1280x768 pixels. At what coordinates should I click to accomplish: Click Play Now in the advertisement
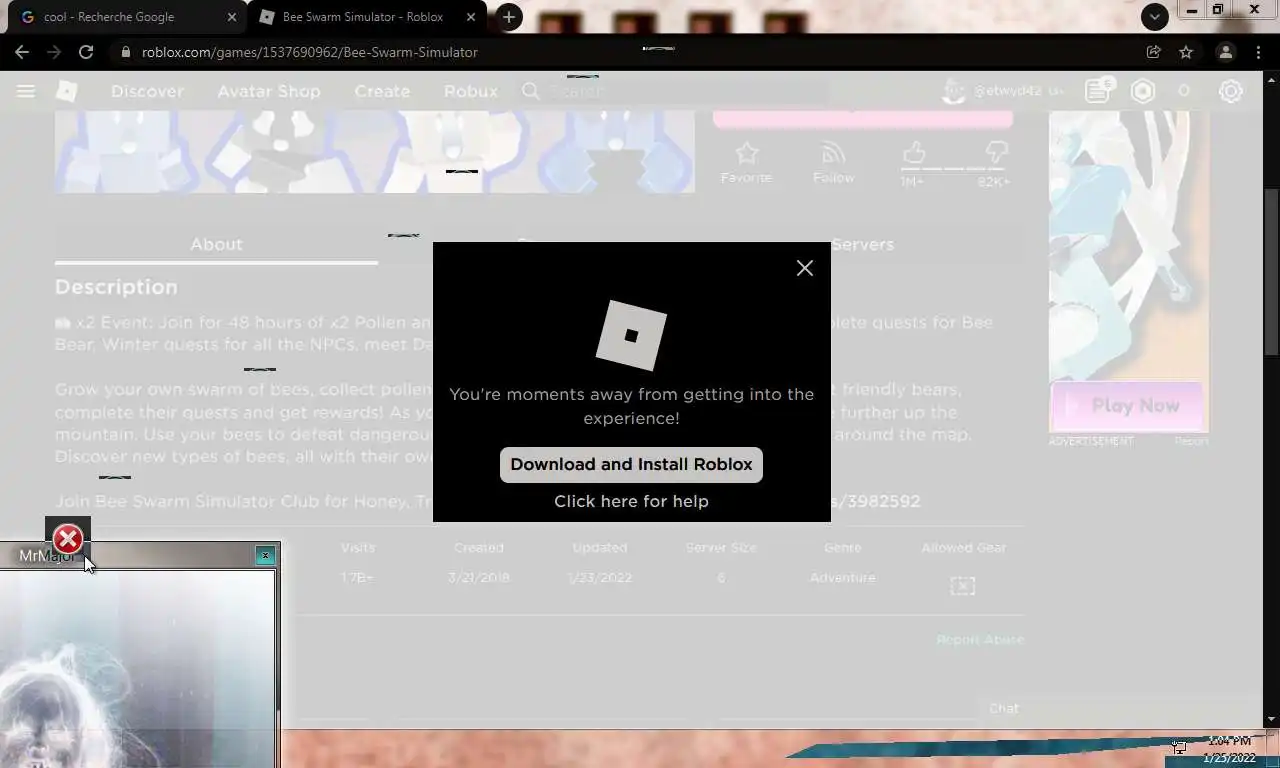tap(1128, 405)
